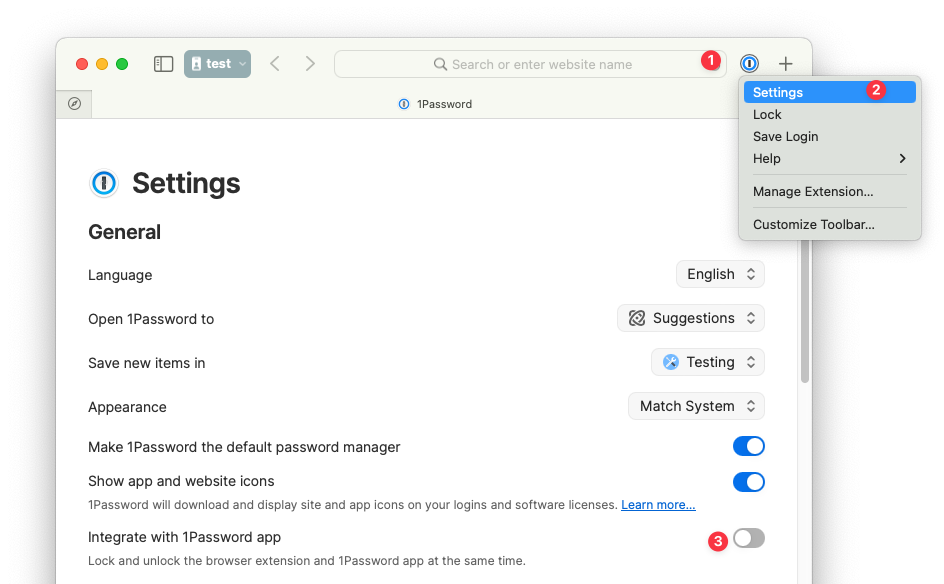Turn off Show app and website icons
This screenshot has width=944, height=584.
click(x=748, y=482)
